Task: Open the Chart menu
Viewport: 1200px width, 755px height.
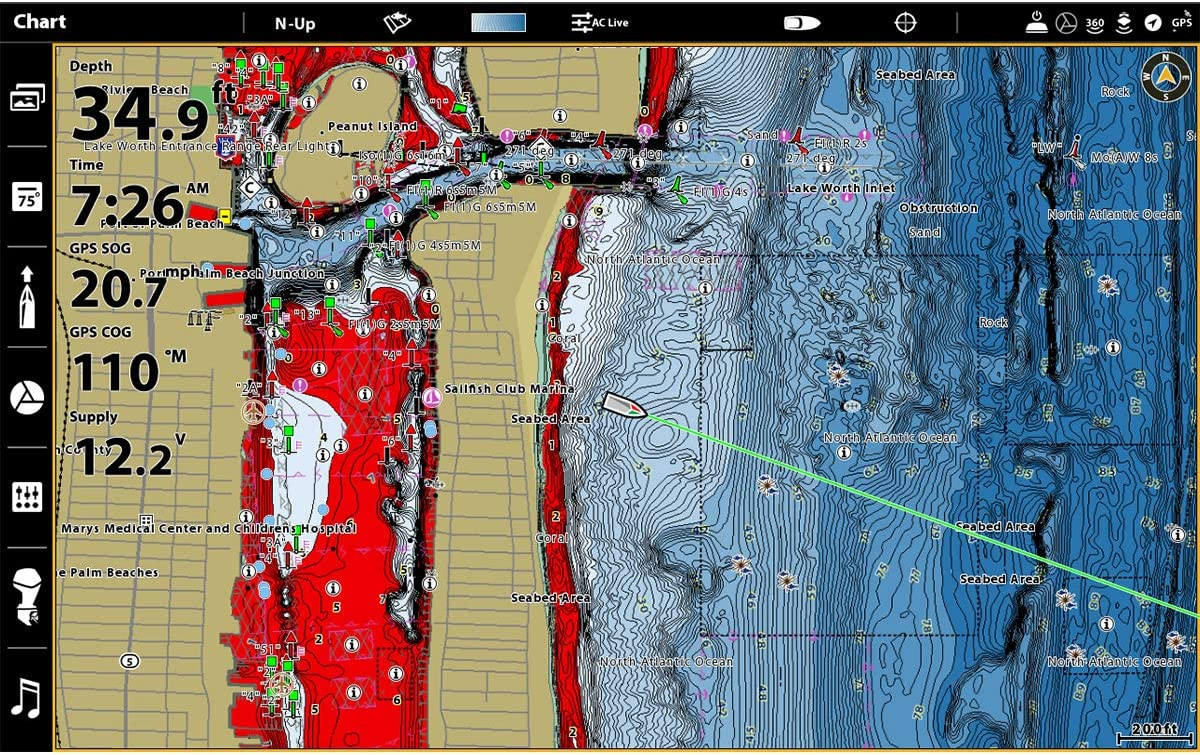Action: (40, 21)
